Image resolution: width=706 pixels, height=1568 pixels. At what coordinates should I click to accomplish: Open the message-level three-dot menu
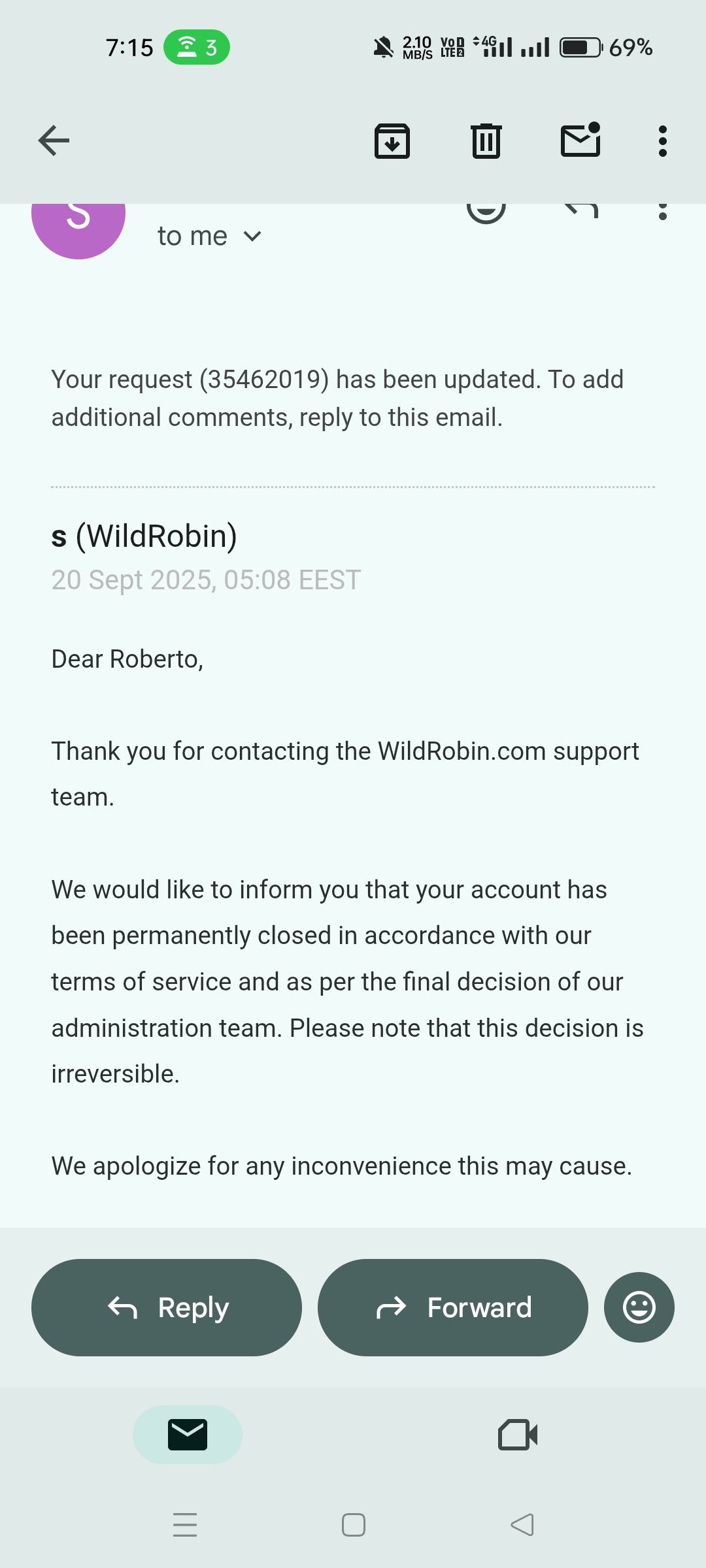click(x=663, y=212)
